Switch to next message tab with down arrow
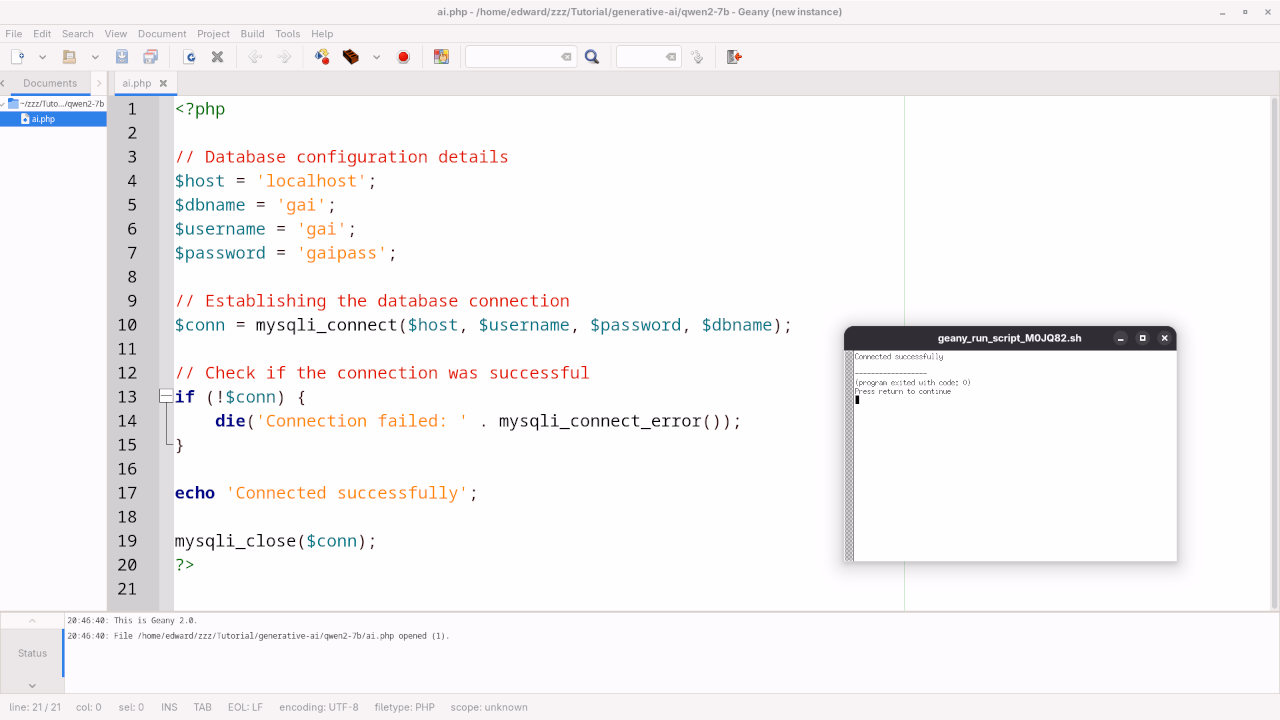 32,685
